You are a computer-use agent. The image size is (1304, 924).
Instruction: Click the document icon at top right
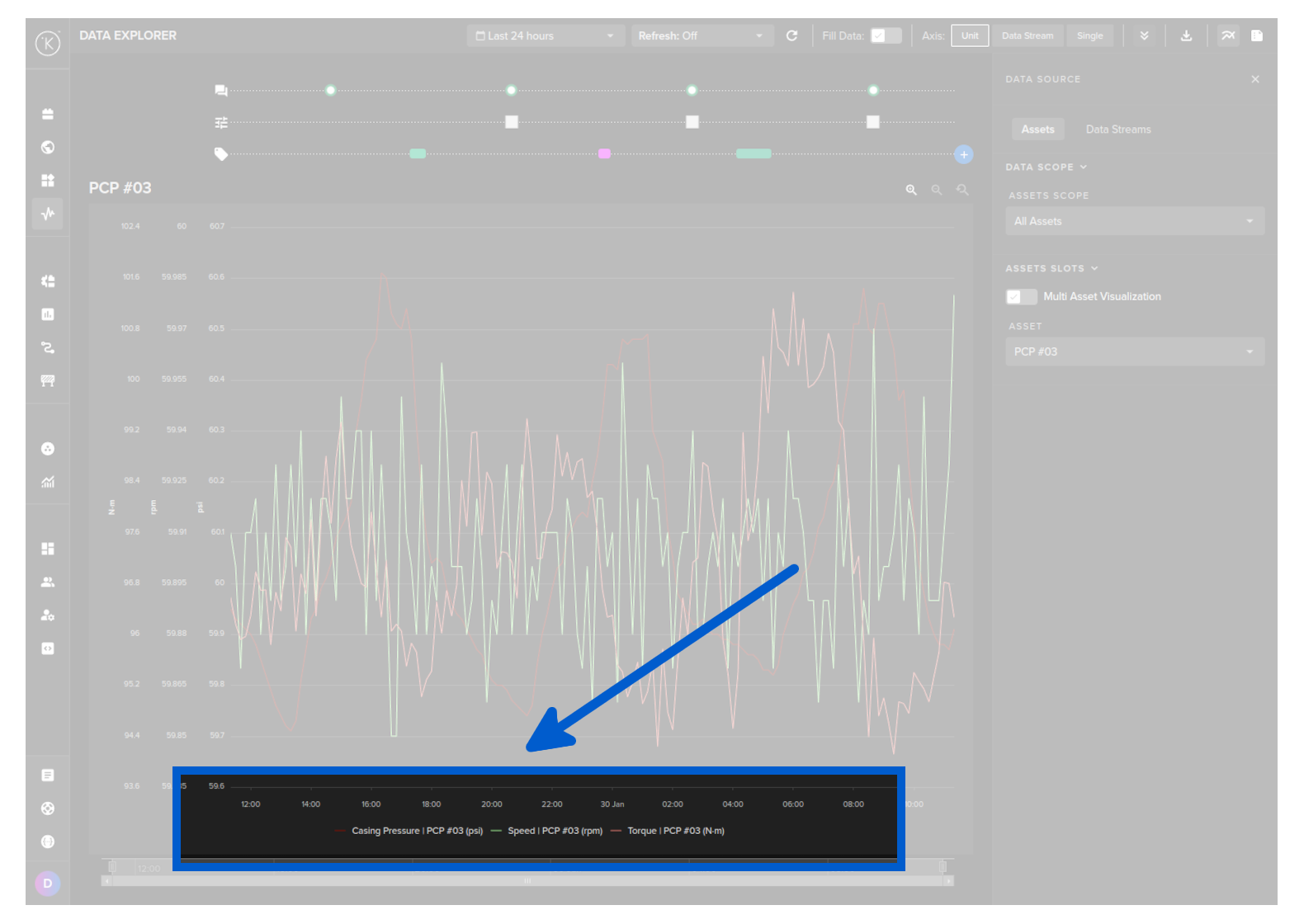(x=1256, y=35)
